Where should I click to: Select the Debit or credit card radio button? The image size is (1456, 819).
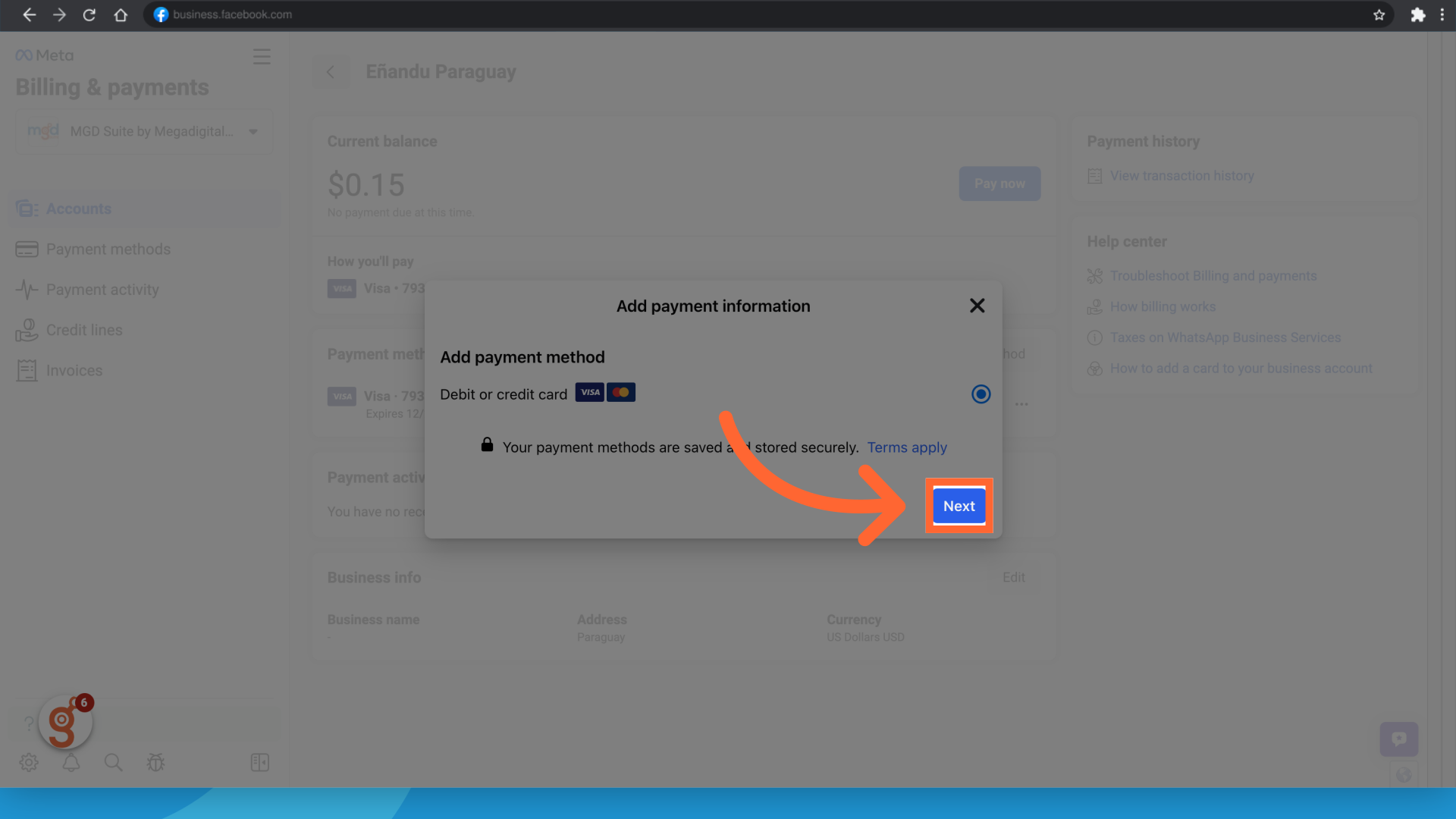(981, 394)
